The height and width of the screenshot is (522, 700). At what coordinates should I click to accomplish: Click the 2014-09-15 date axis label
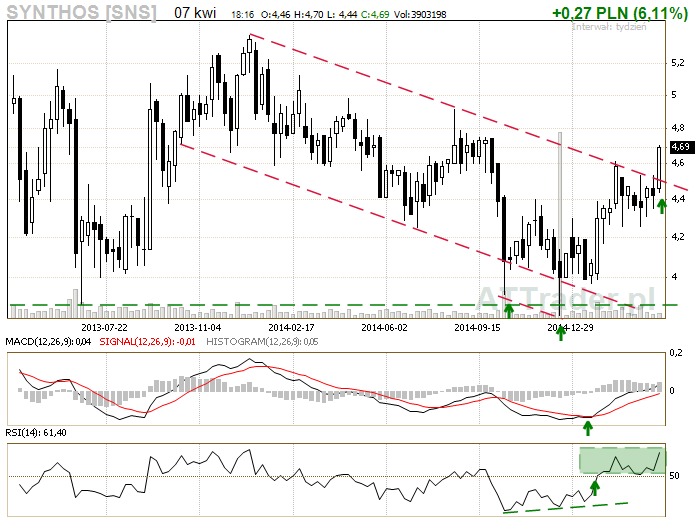[477, 328]
